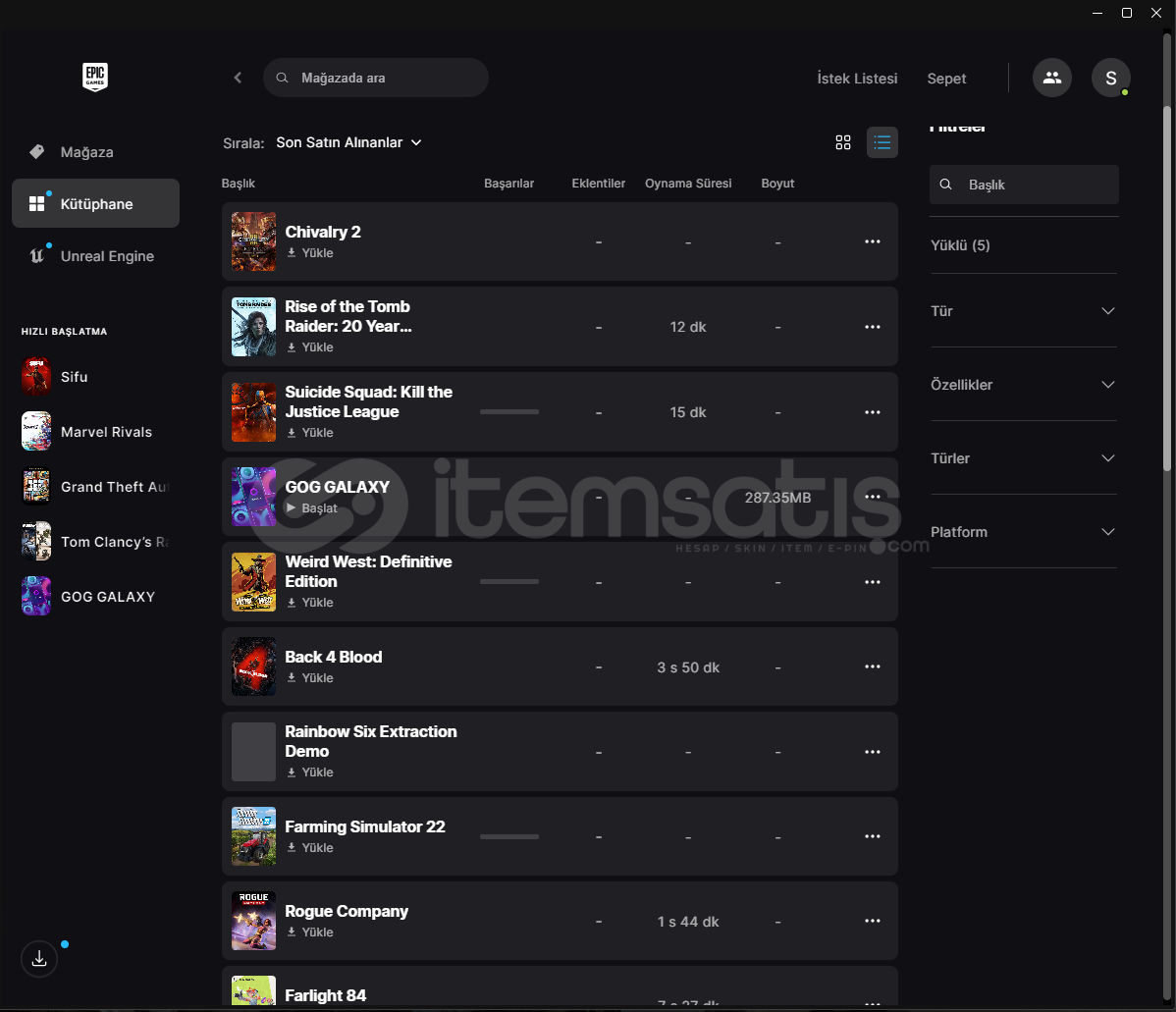
Task: Open options menu for GOG GALAXY row
Action: tap(873, 497)
